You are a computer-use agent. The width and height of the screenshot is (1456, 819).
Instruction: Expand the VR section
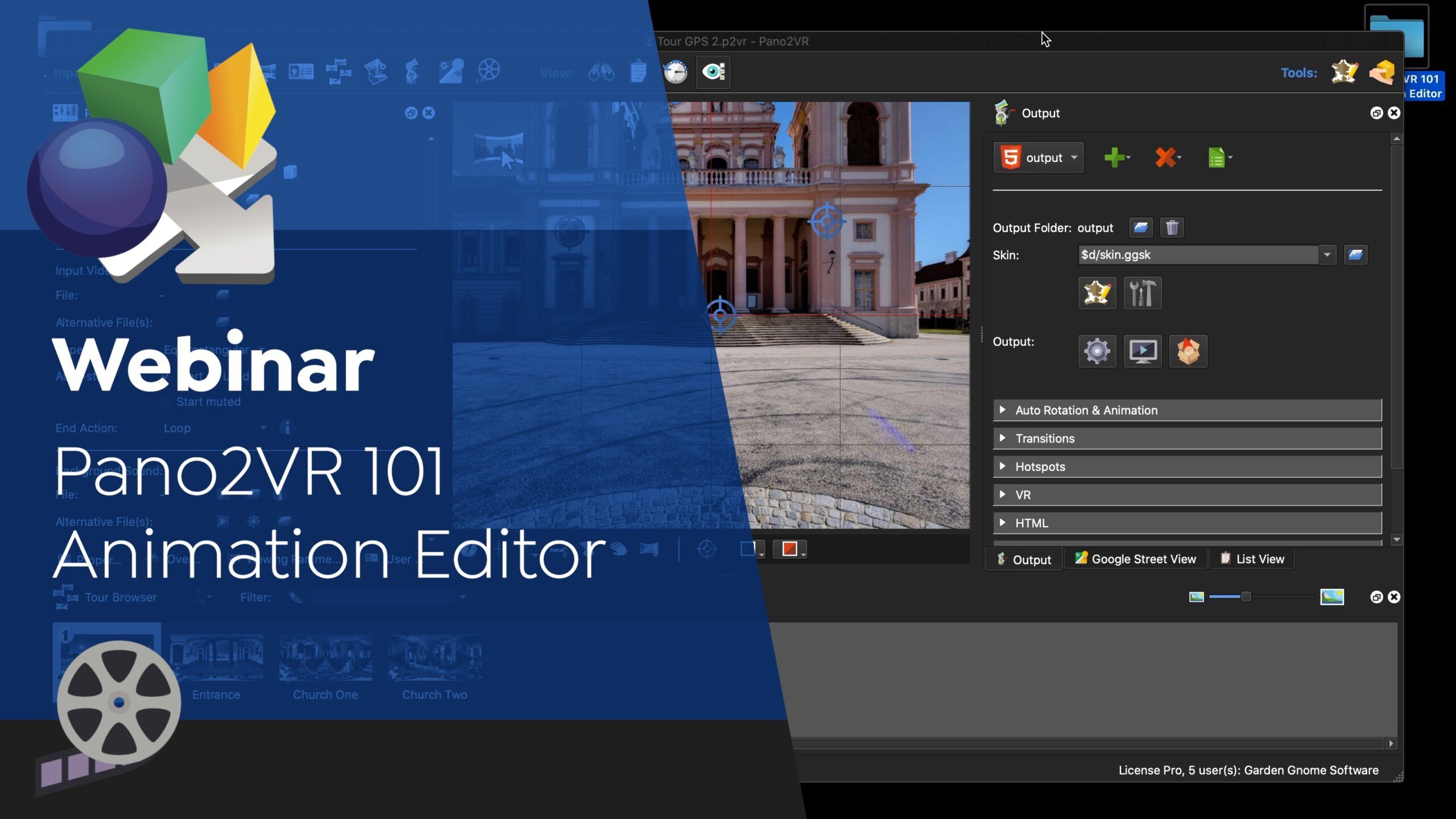[1188, 495]
